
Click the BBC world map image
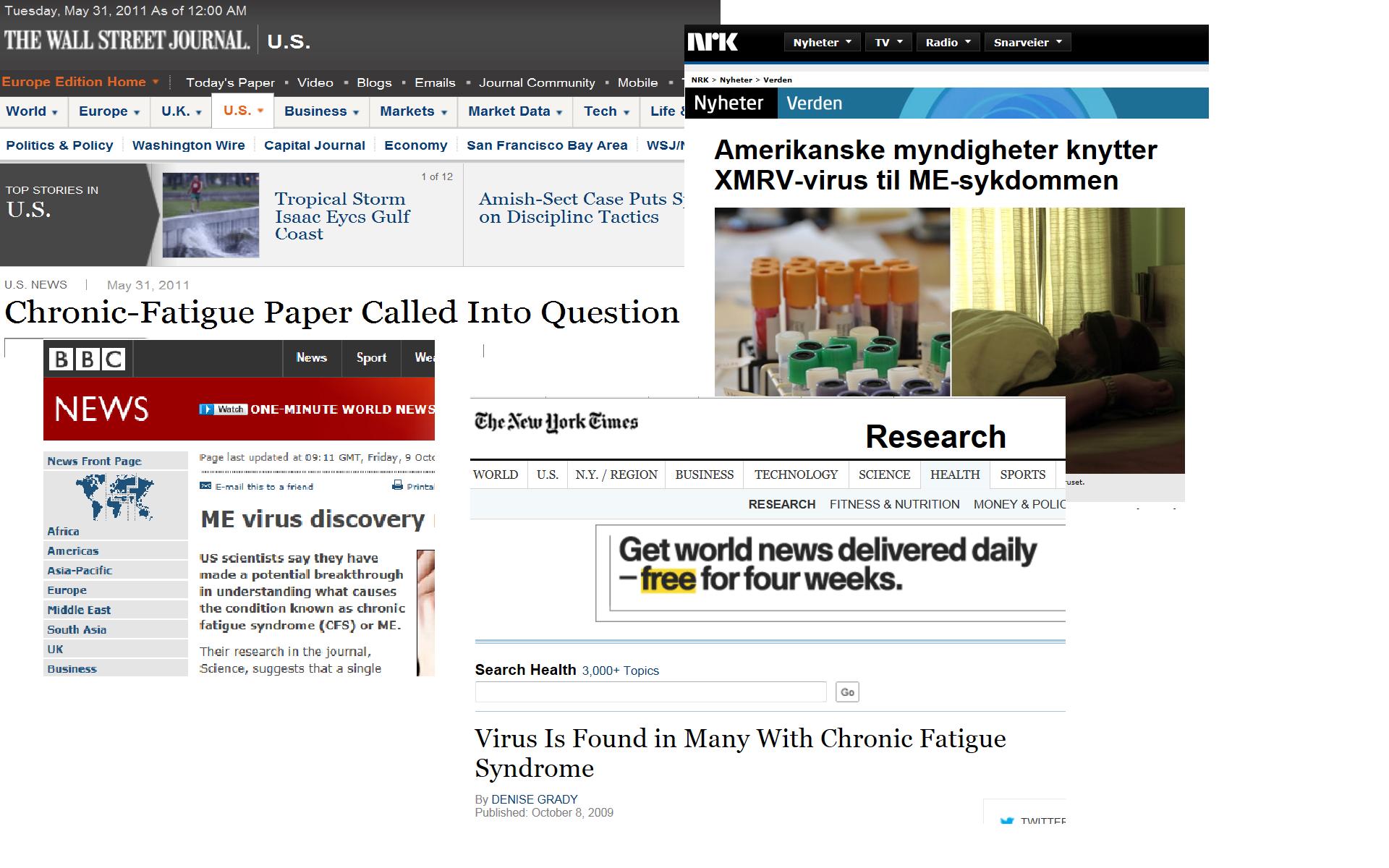pyautogui.click(x=115, y=496)
